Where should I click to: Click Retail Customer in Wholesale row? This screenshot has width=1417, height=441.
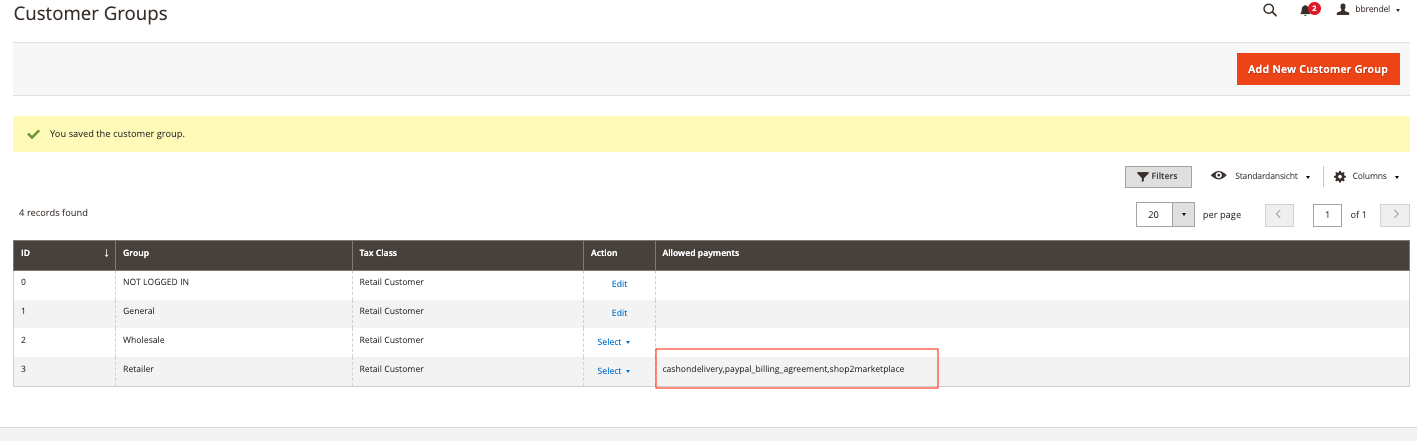pos(391,340)
